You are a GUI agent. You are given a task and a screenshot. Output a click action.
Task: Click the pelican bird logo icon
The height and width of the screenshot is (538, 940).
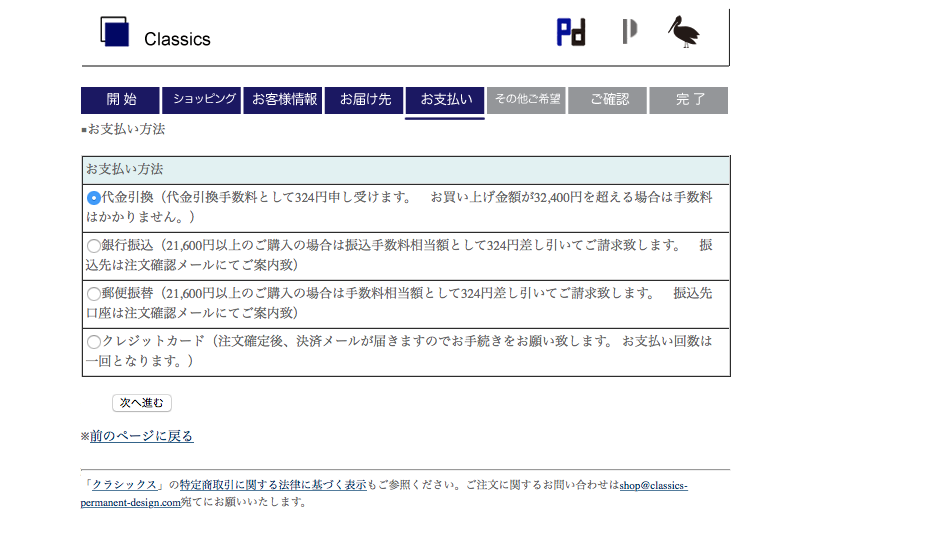(x=684, y=32)
